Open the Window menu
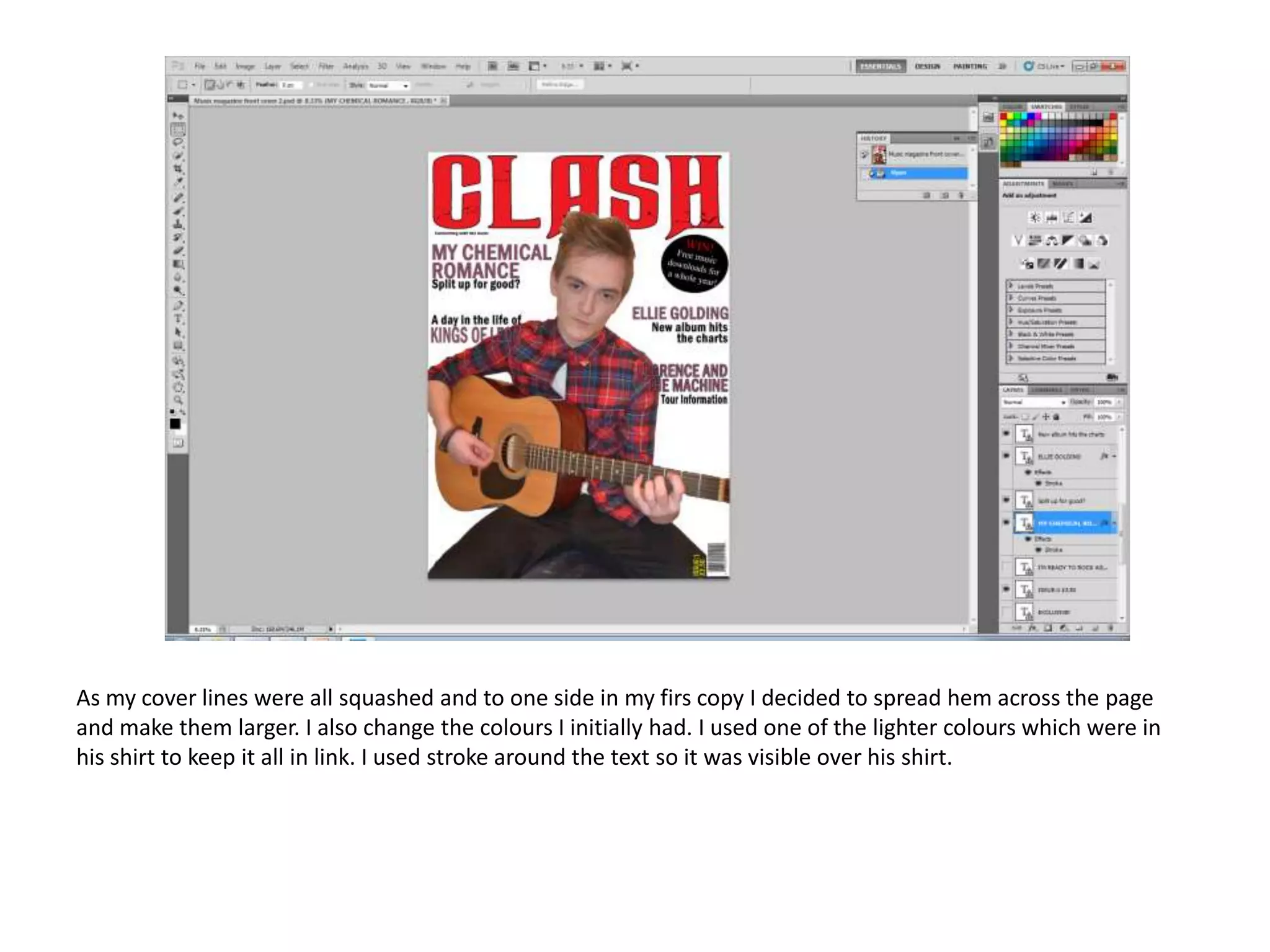1270x952 pixels. click(x=433, y=66)
